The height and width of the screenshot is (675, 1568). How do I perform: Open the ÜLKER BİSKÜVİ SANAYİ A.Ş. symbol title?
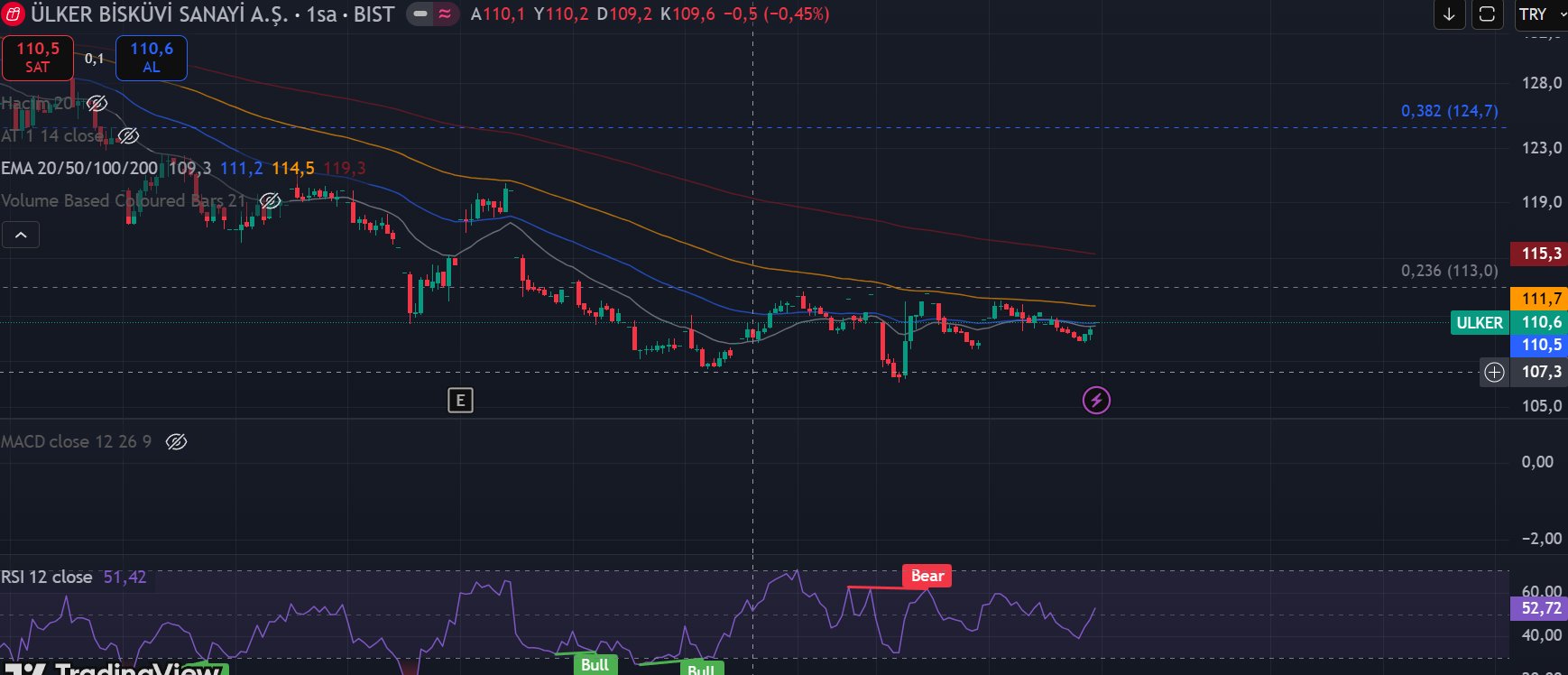(x=159, y=14)
